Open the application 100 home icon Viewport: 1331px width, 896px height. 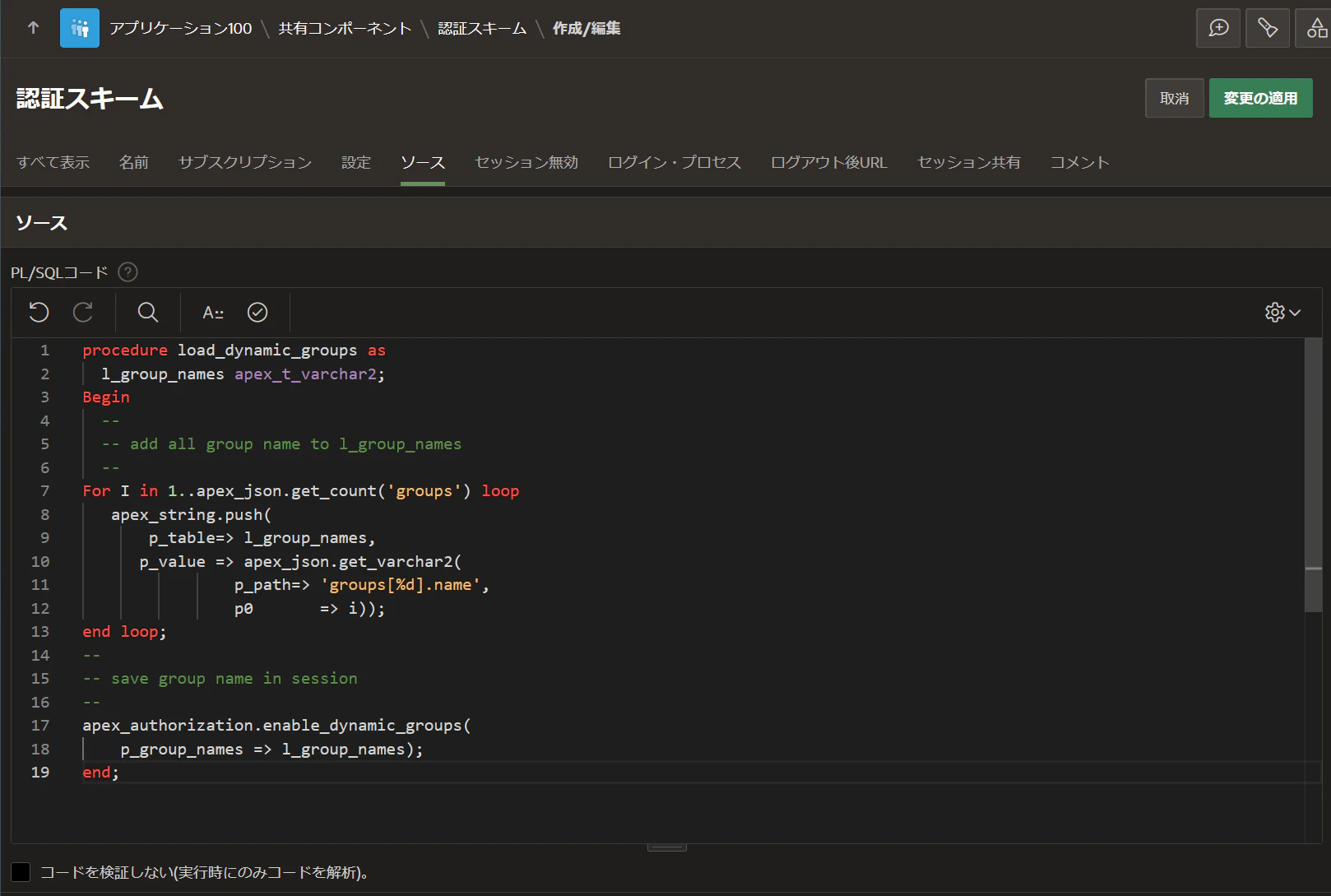pyautogui.click(x=80, y=28)
